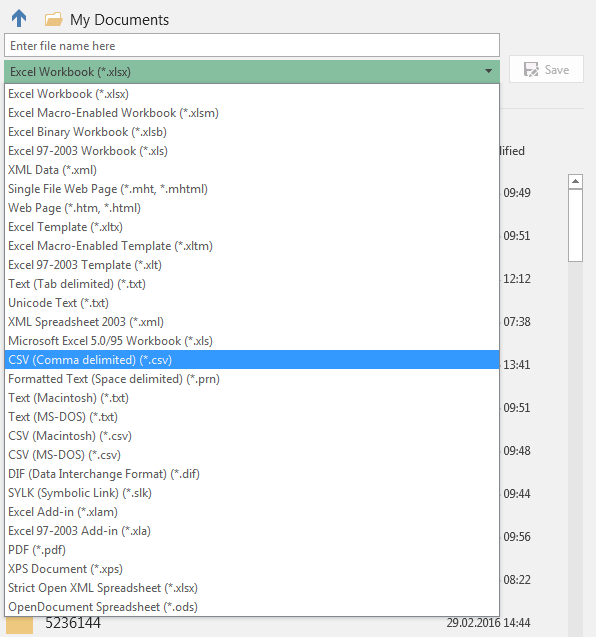Image resolution: width=596 pixels, height=637 pixels.
Task: Open the My Documents folder icon
Action: point(54,19)
